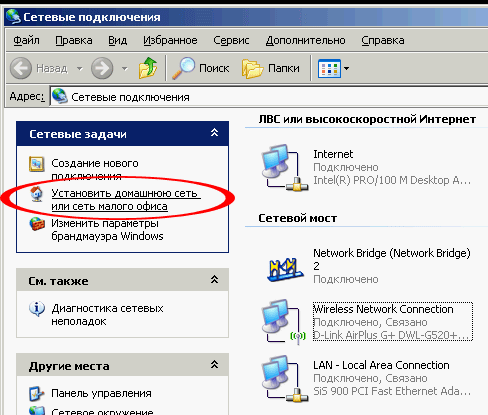Open the Дополнительно menu
Screen dimensions: 488x415
tap(305, 40)
